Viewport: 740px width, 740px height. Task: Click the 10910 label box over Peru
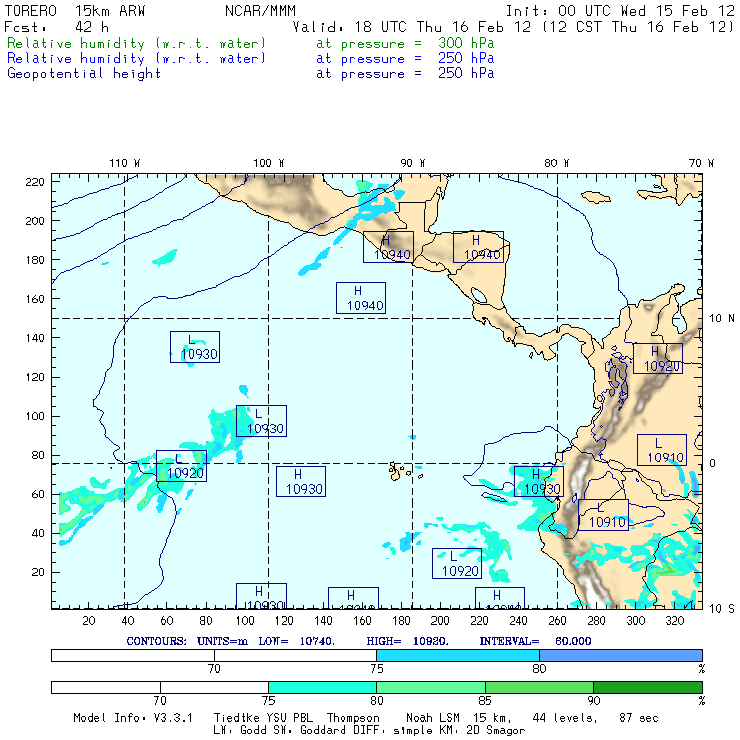pyautogui.click(x=606, y=521)
